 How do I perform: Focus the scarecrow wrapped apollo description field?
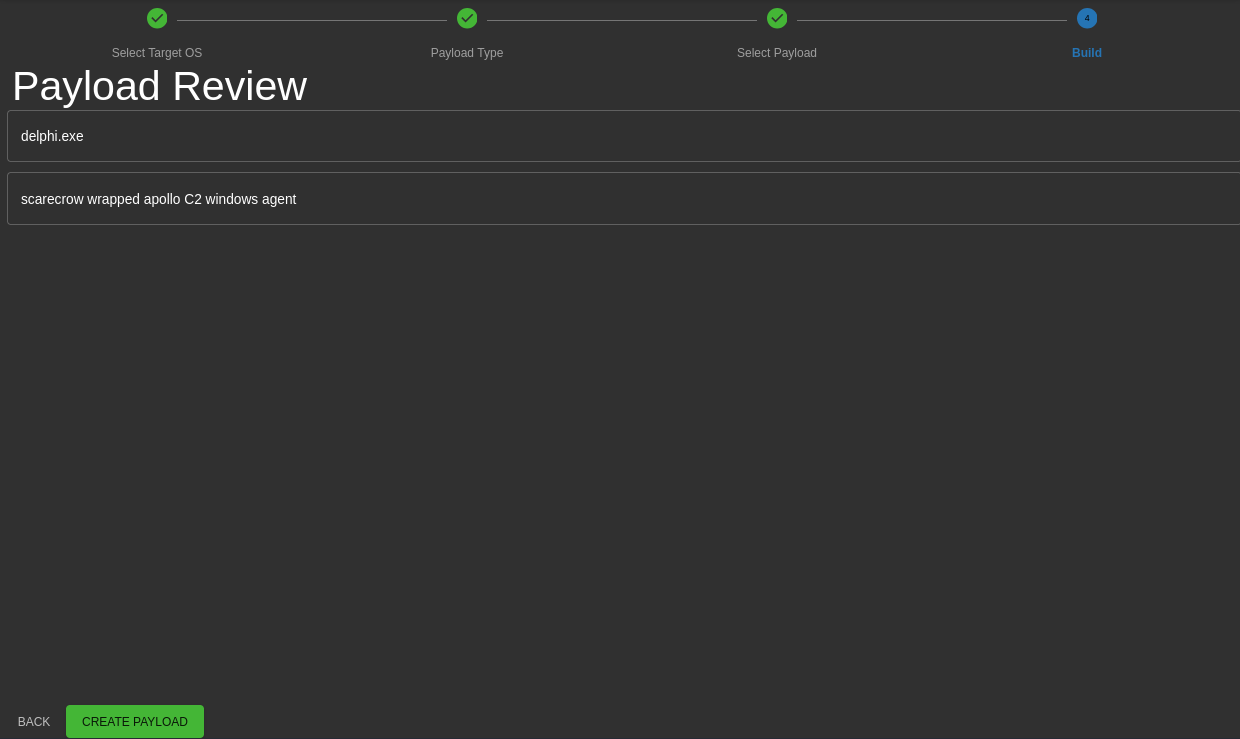point(623,198)
